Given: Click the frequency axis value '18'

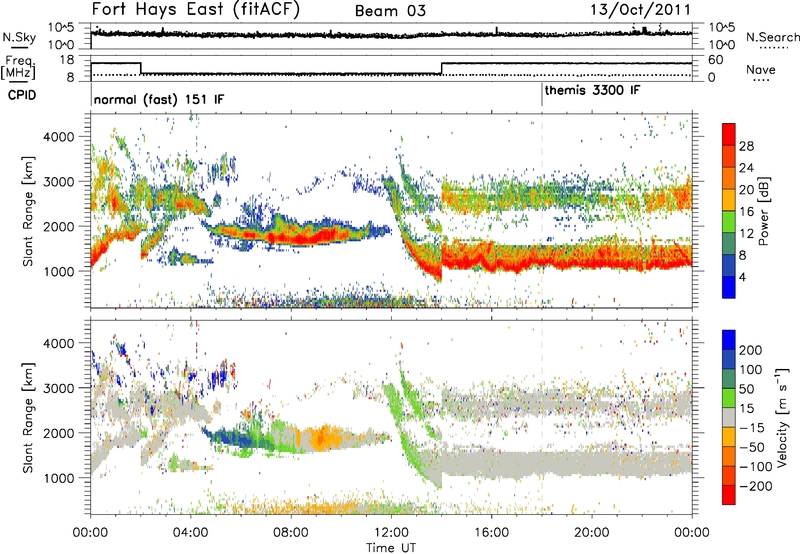Looking at the screenshot, I should [x=67, y=60].
